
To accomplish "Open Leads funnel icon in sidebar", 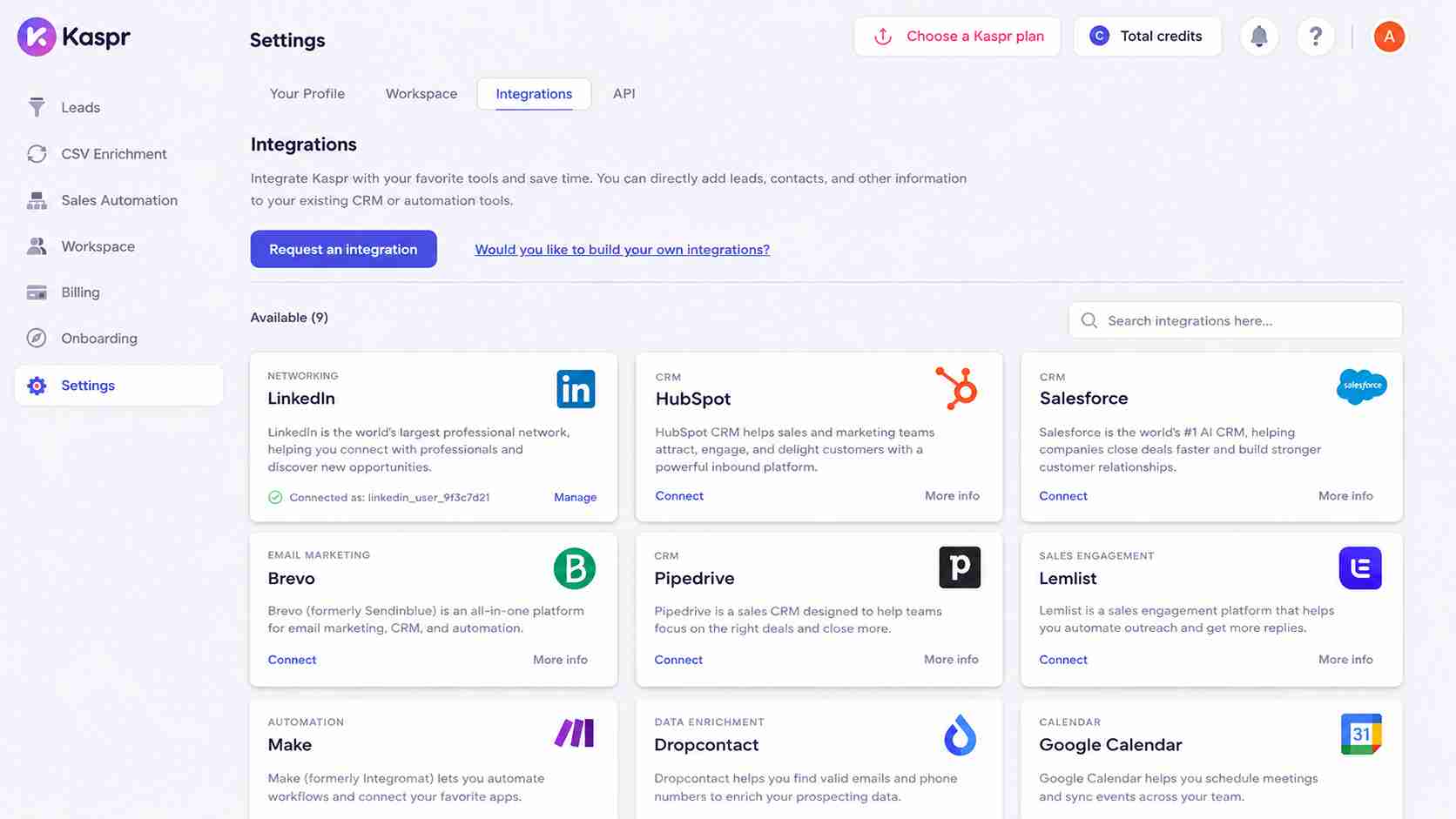I will [x=37, y=107].
